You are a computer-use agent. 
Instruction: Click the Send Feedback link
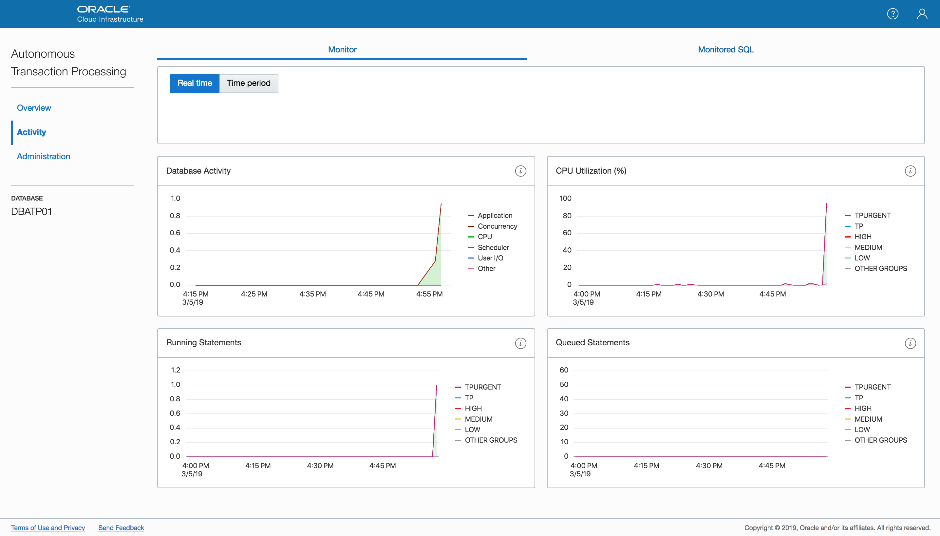pyautogui.click(x=121, y=527)
